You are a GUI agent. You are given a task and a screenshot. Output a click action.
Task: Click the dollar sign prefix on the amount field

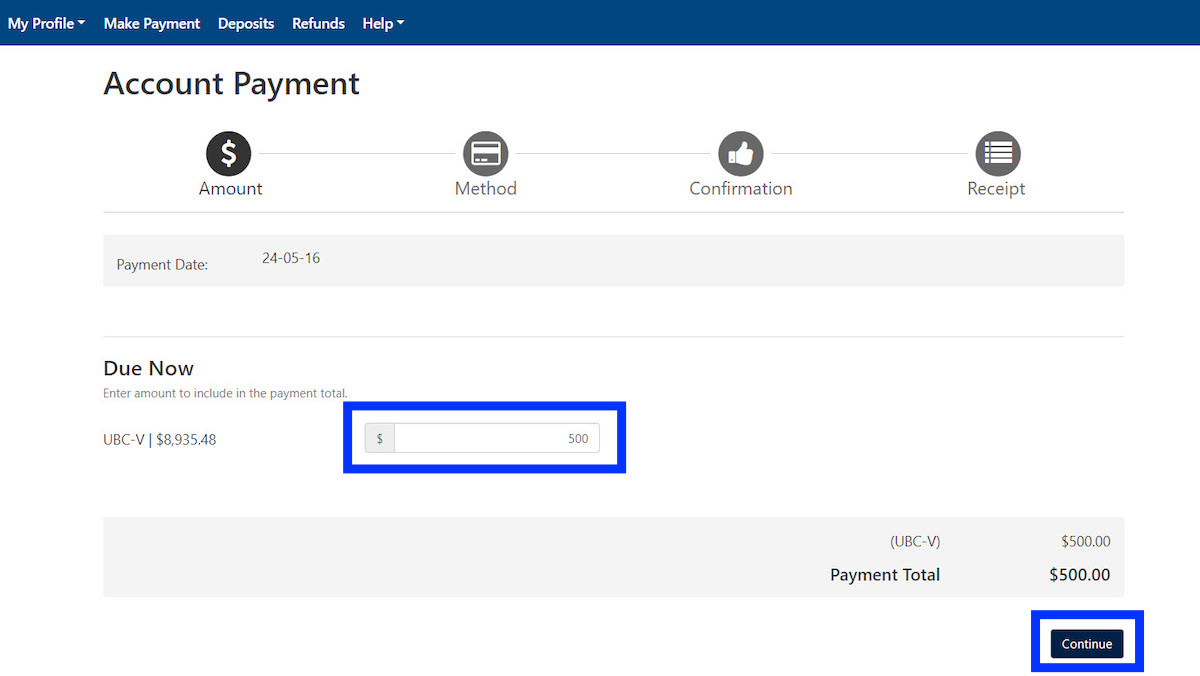tap(380, 438)
